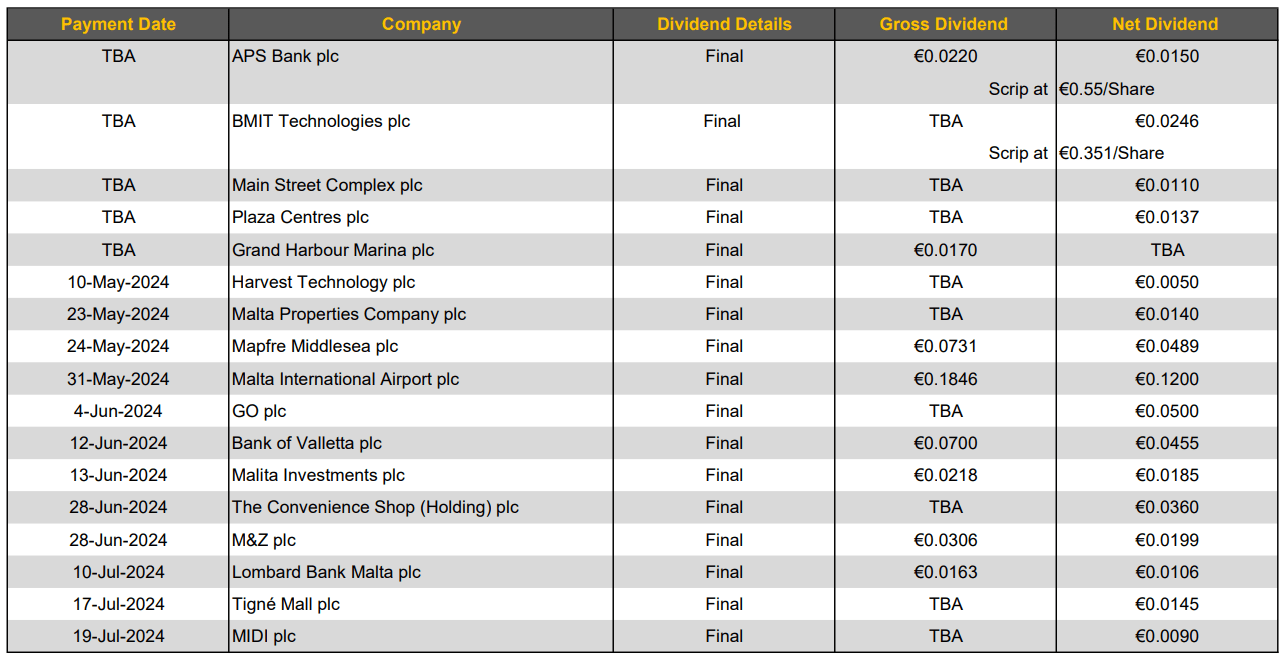Click the €0.55/Share scrip price text
Image resolution: width=1285 pixels, height=660 pixels.
[x=1106, y=89]
